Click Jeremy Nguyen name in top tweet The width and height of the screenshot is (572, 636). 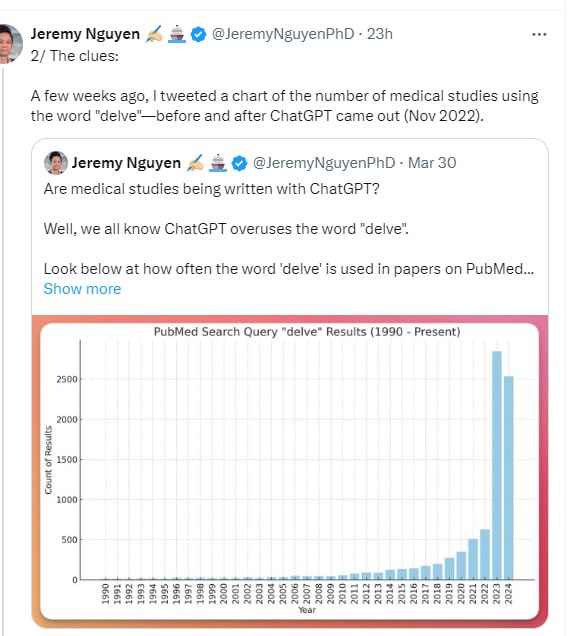pyautogui.click(x=85, y=34)
